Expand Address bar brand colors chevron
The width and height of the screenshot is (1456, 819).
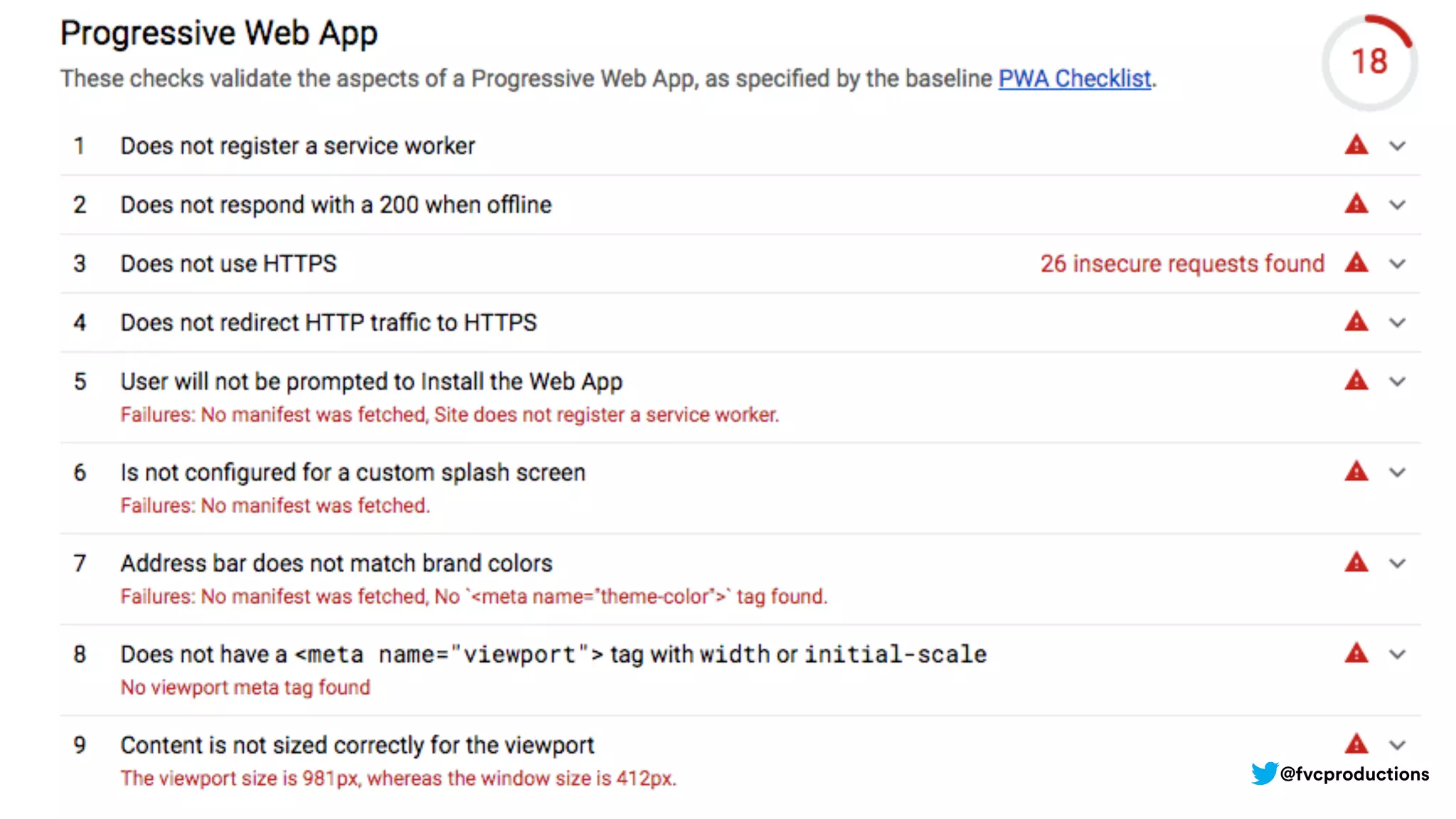[x=1397, y=564]
